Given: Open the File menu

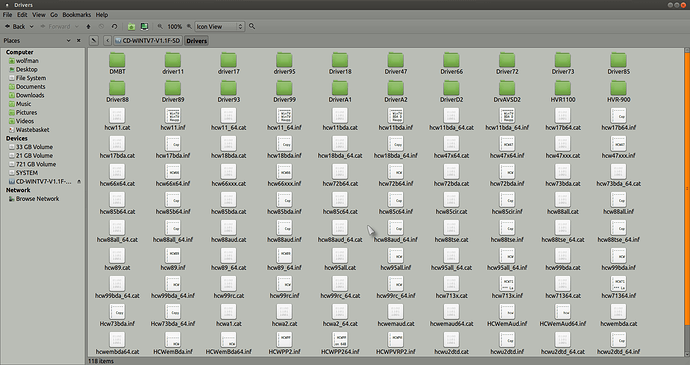Looking at the screenshot, I should coord(7,15).
